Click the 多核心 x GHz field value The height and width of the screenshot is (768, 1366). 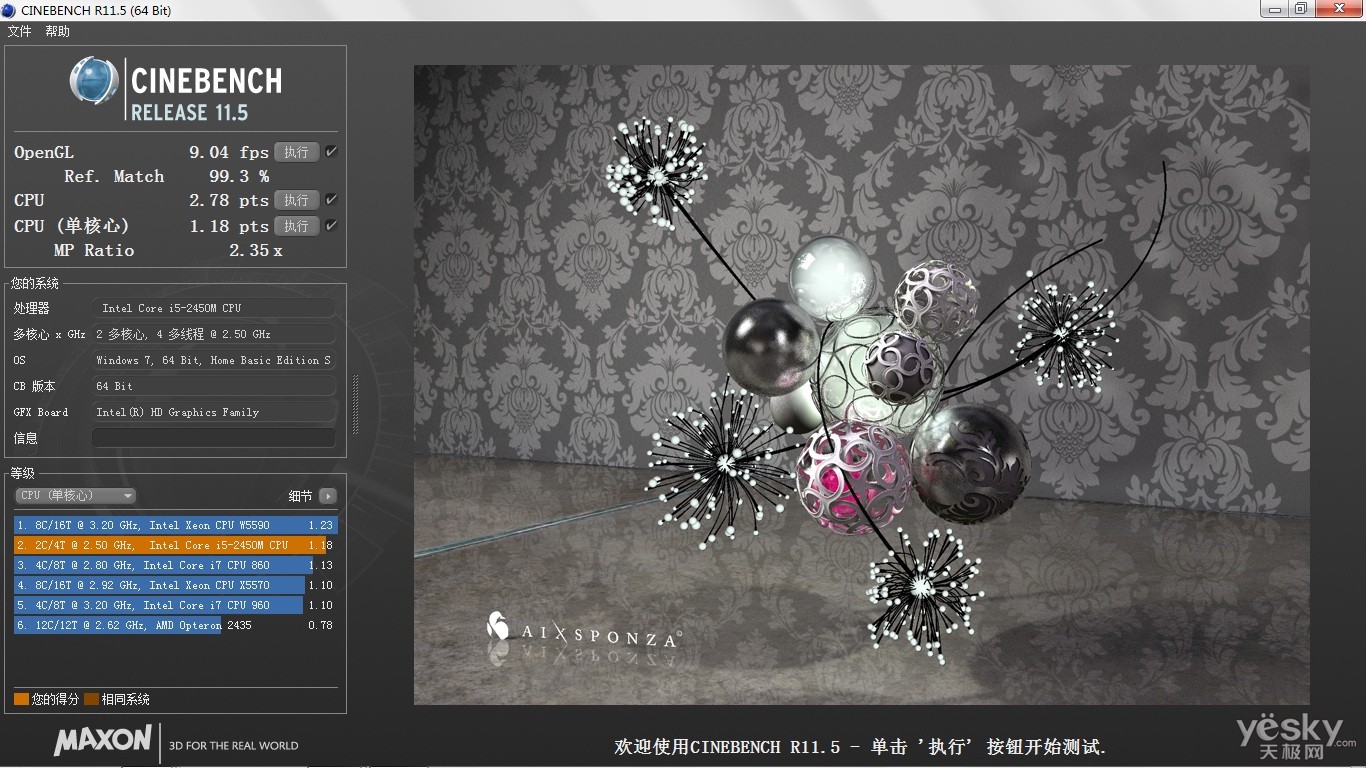coord(214,334)
